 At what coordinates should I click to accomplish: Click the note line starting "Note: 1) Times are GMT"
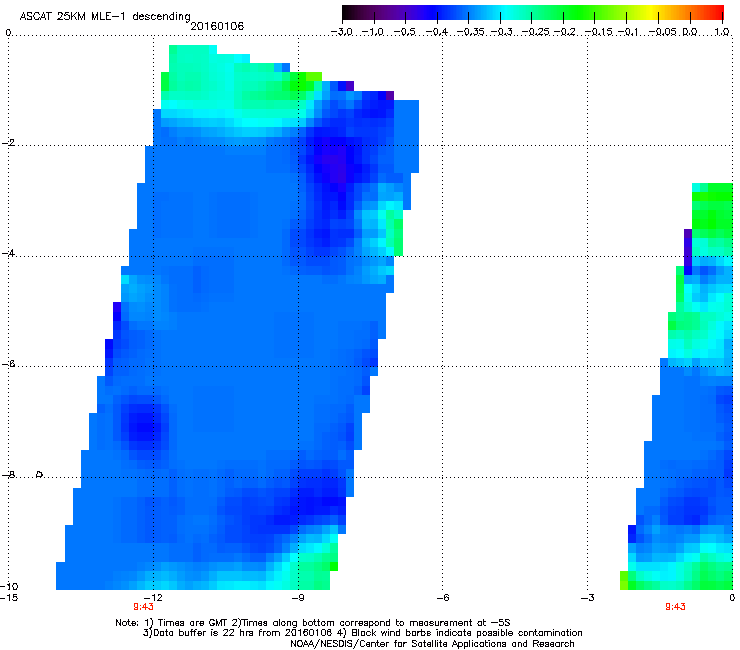(x=313, y=623)
